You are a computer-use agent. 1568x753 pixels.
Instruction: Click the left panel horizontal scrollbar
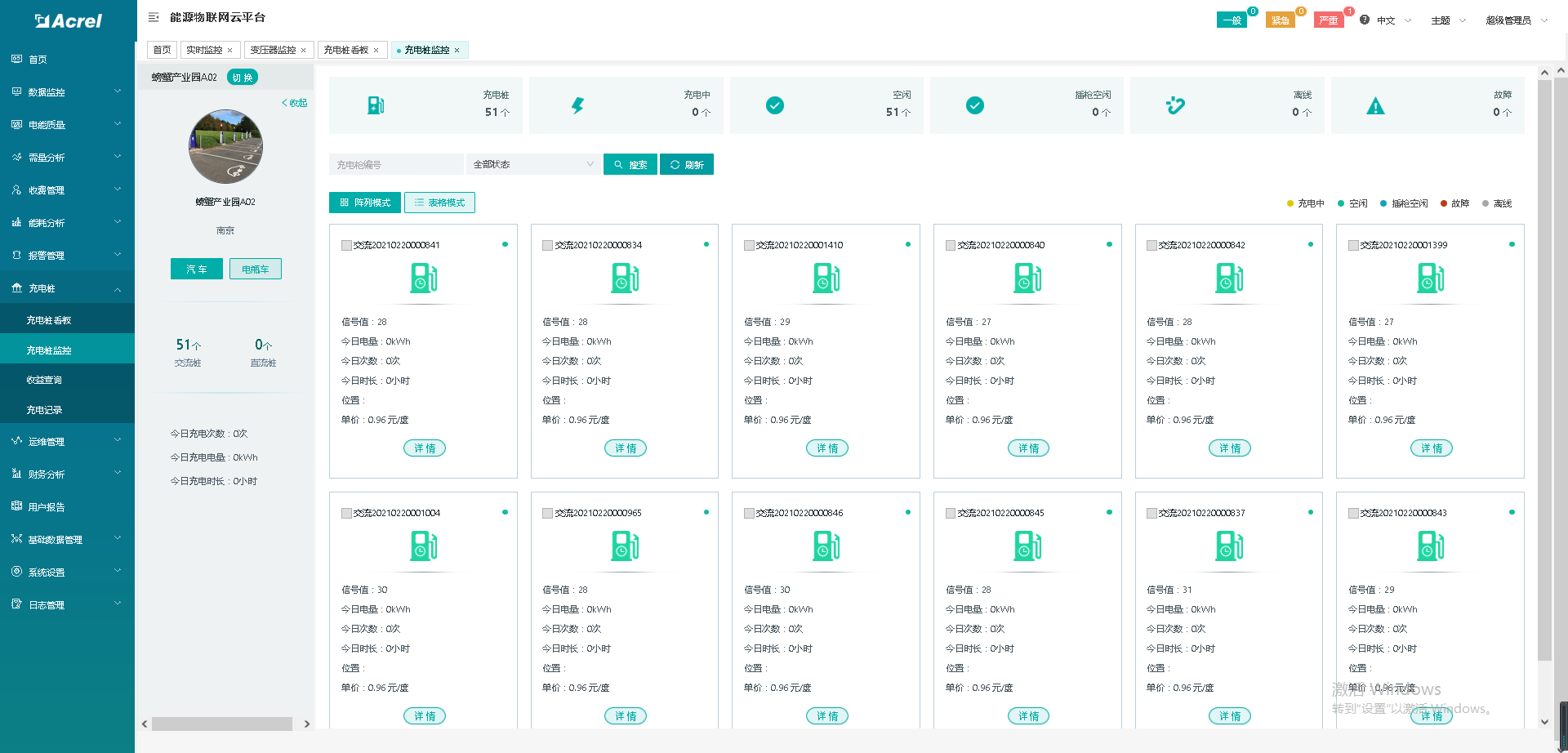click(x=222, y=724)
